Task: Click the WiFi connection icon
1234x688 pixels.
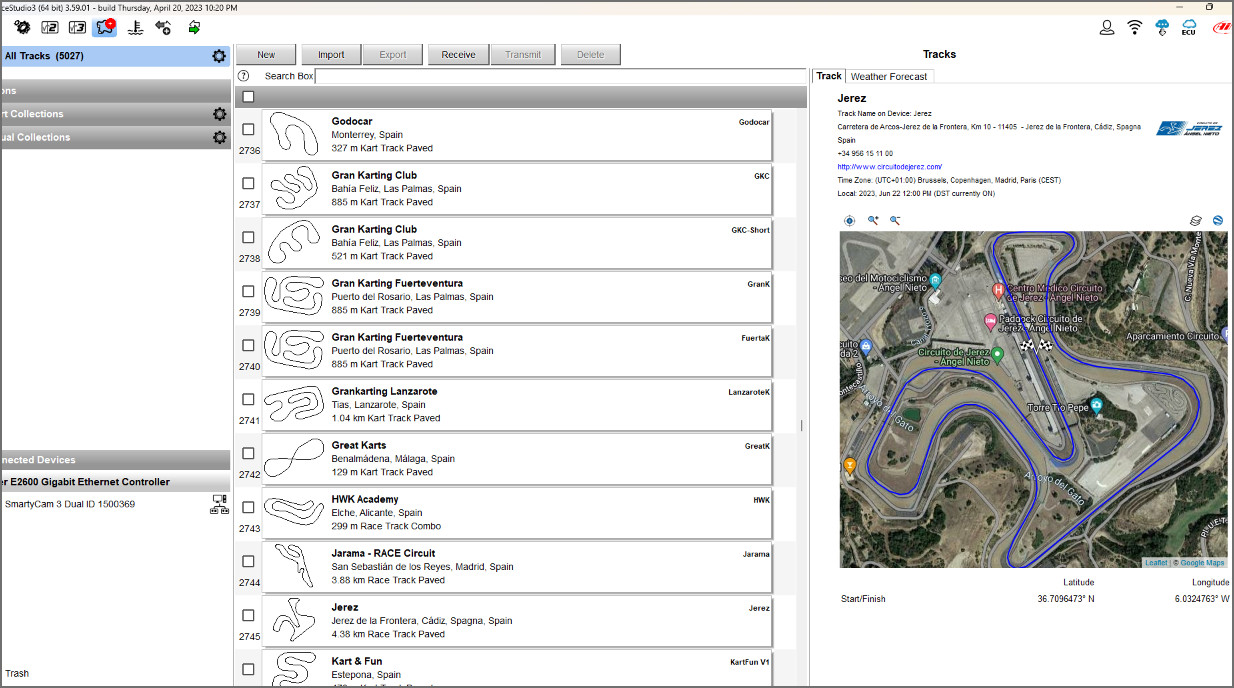Action: (1134, 27)
